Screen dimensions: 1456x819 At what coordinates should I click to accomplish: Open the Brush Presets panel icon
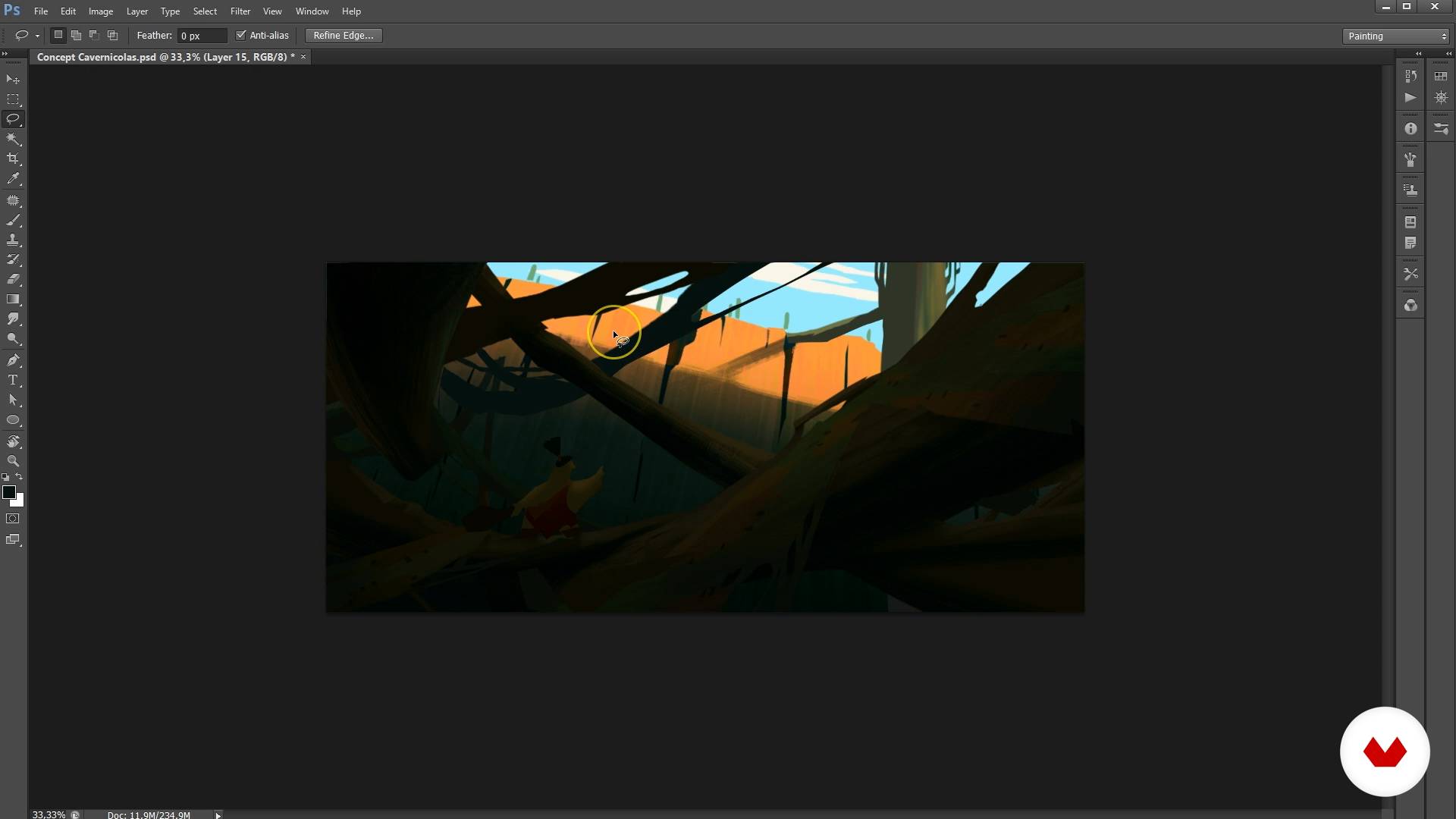pos(1410,160)
